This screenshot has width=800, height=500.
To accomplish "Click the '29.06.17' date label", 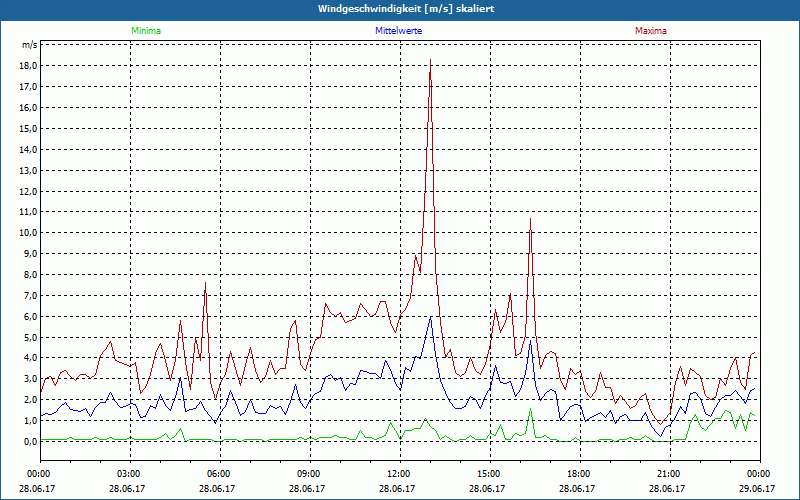I will 758,488.
